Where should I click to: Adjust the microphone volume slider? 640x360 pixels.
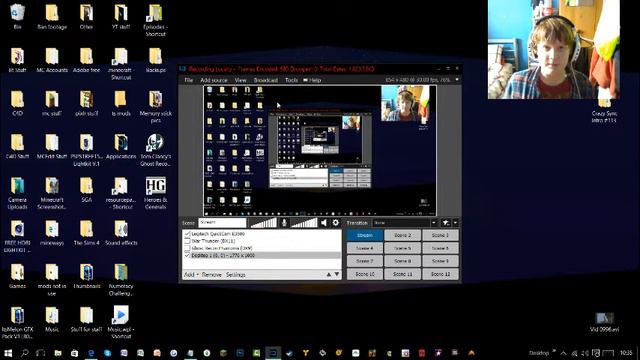(x=263, y=223)
